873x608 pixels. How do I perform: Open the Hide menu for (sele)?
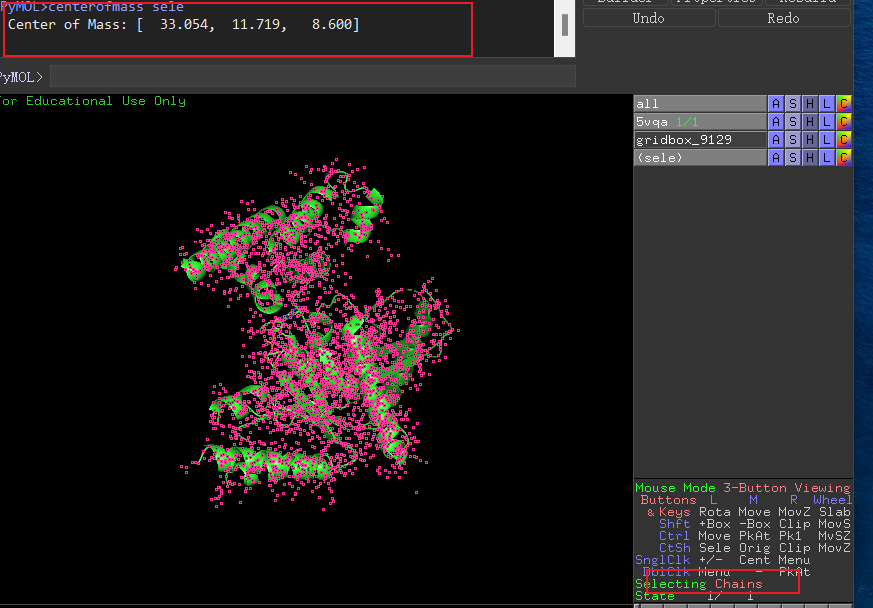(x=810, y=158)
